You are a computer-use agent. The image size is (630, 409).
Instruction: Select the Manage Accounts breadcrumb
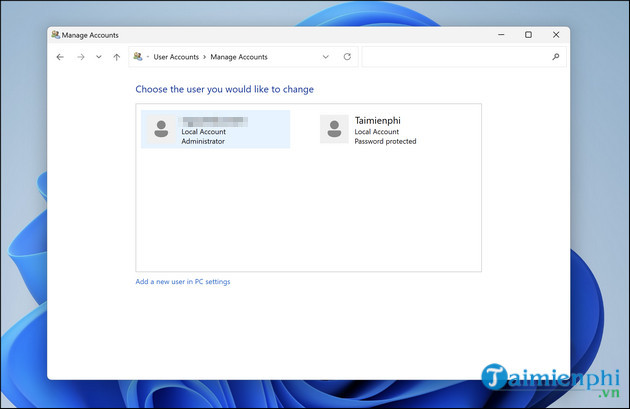coord(239,57)
